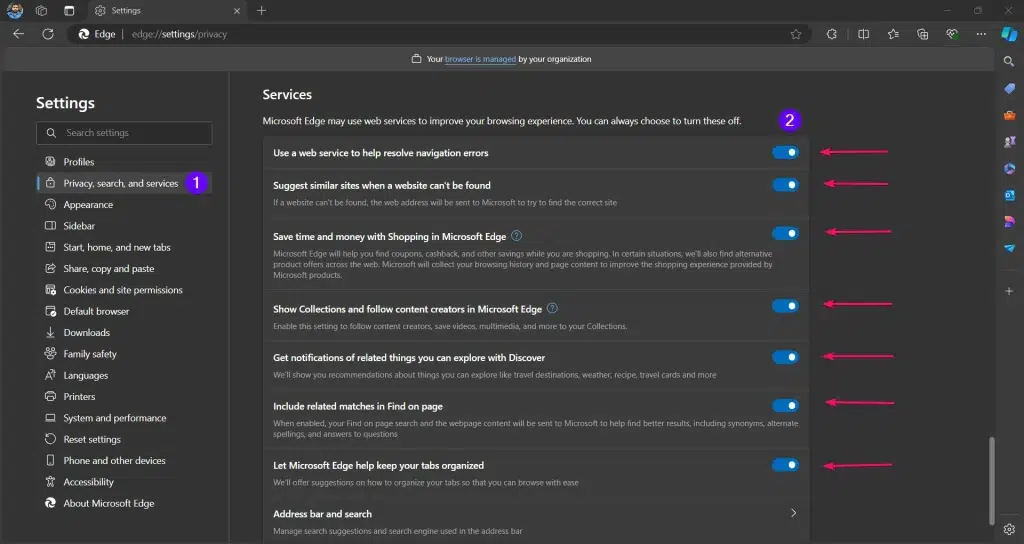Open the split screen icon
Screen dimensions: 1024x544
tap(863, 34)
